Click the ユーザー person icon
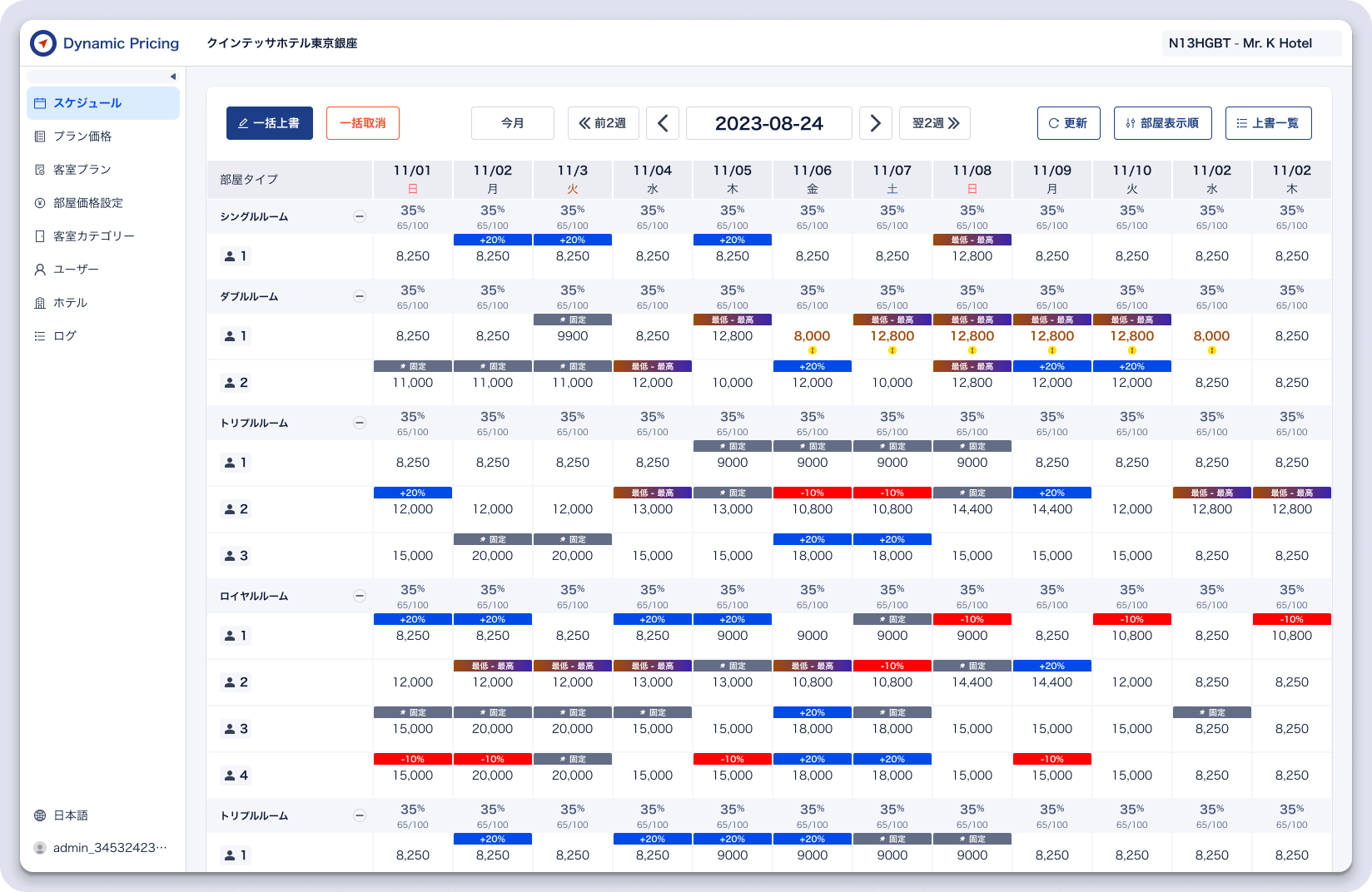The image size is (1372, 892). tap(40, 270)
